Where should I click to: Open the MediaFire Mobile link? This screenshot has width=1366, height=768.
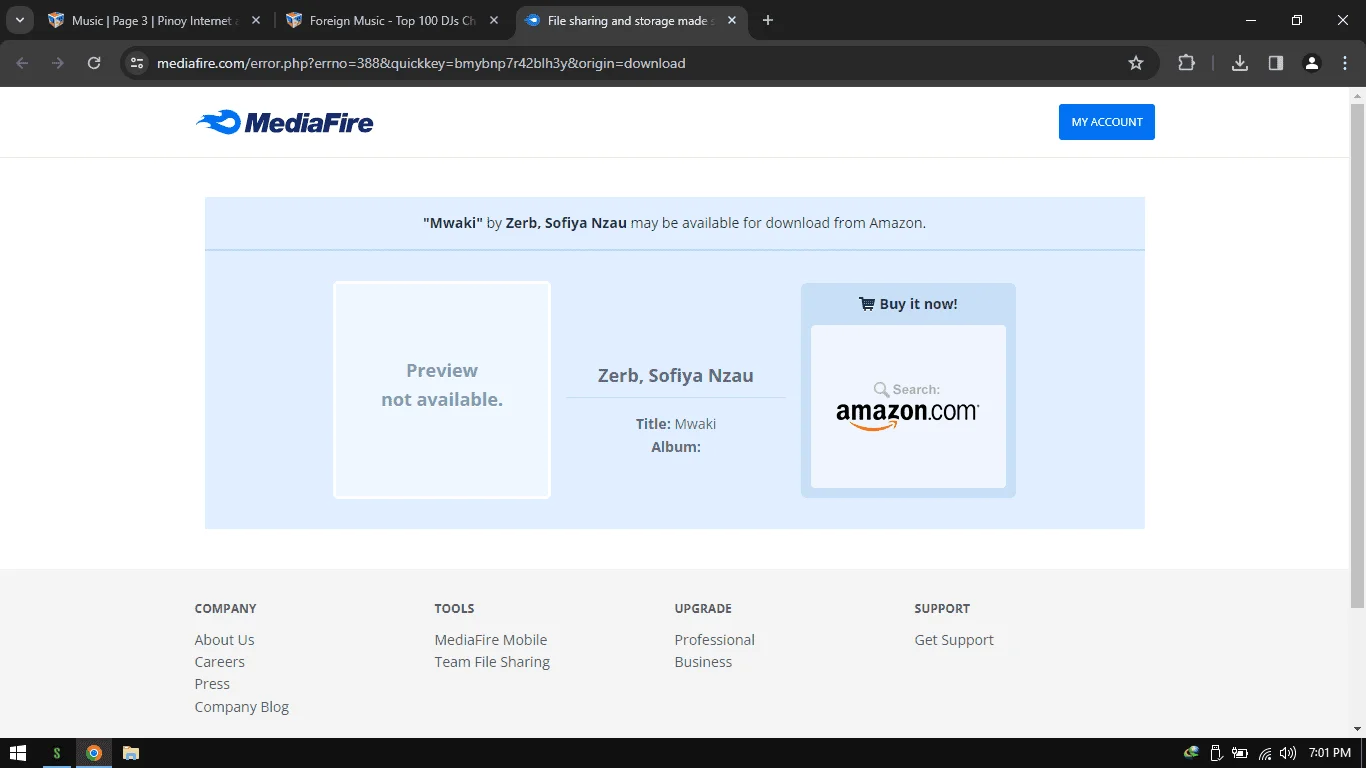click(491, 640)
